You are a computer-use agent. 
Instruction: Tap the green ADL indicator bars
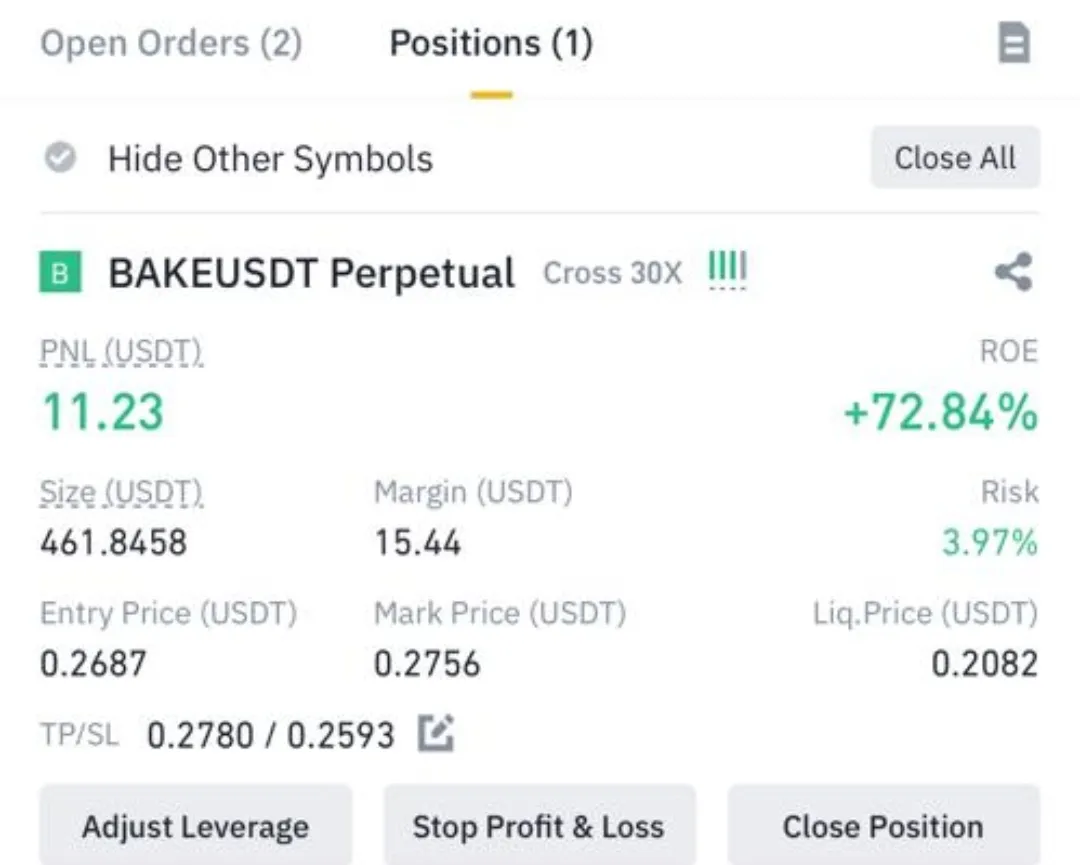tap(727, 269)
